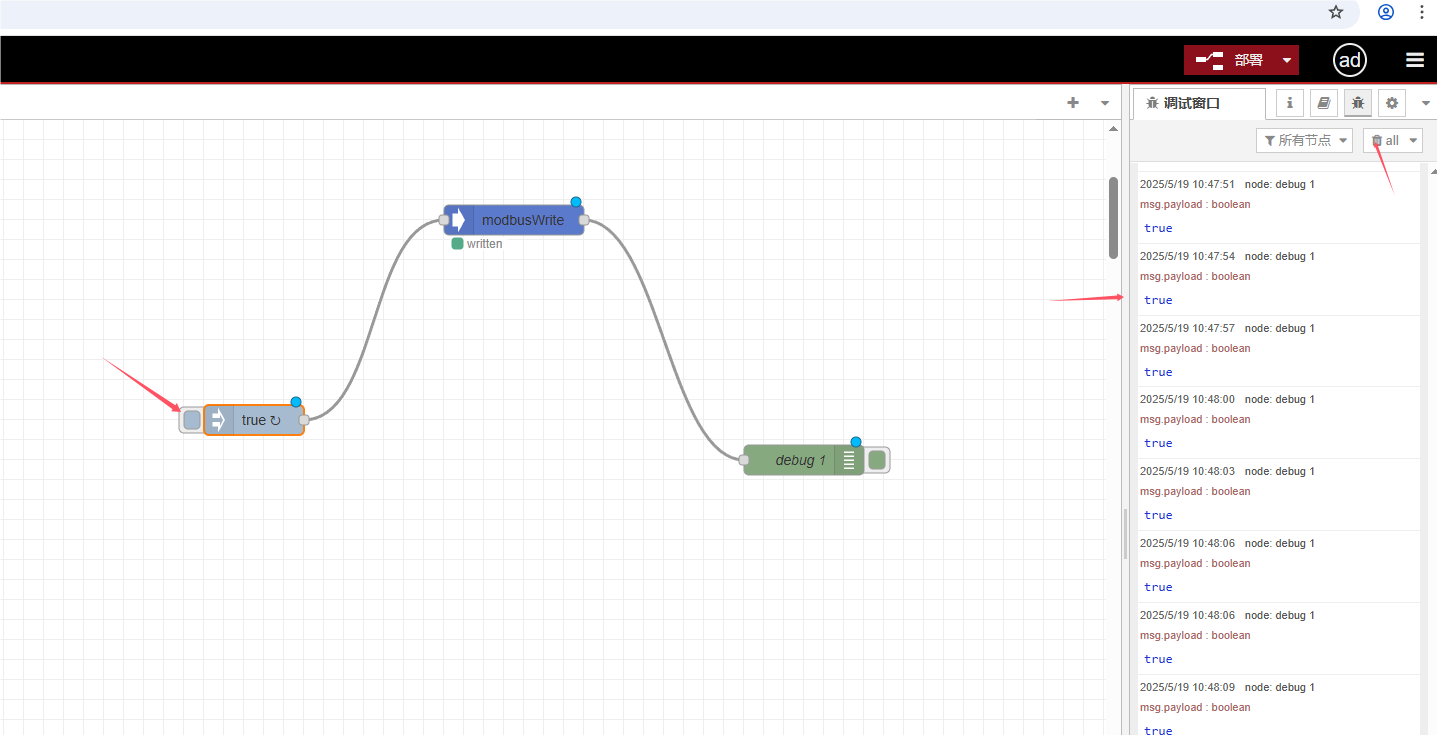Click msg.payload label of 10:48:00 message
The image size is (1437, 735).
point(1195,420)
